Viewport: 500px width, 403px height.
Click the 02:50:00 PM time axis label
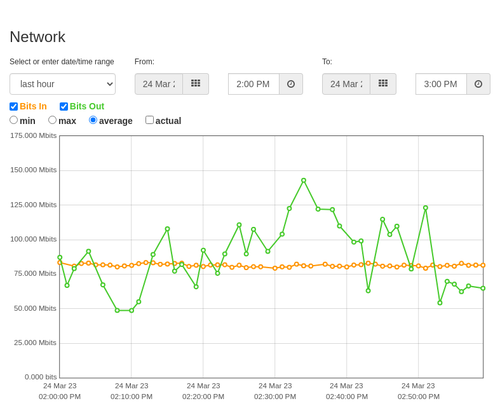pos(418,397)
